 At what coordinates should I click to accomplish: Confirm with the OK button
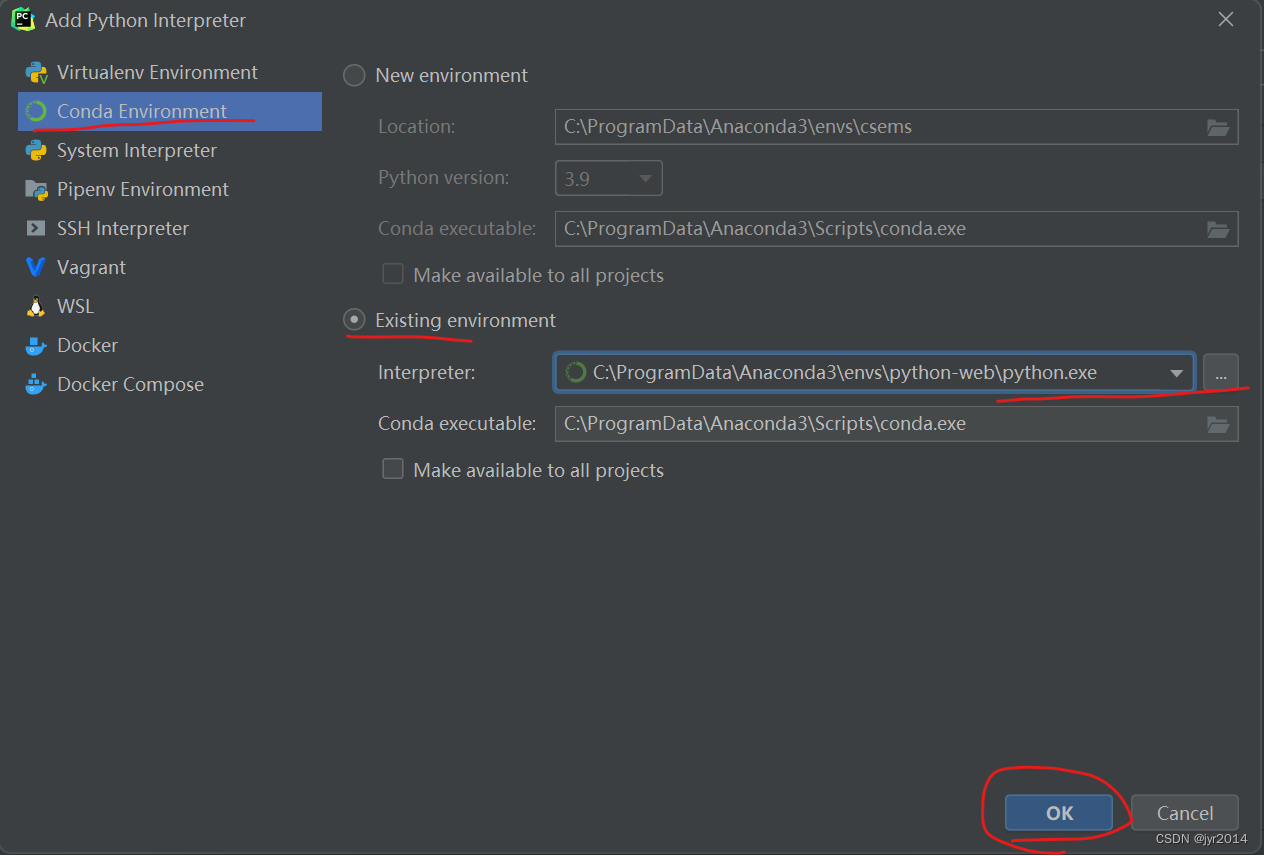pos(1059,813)
